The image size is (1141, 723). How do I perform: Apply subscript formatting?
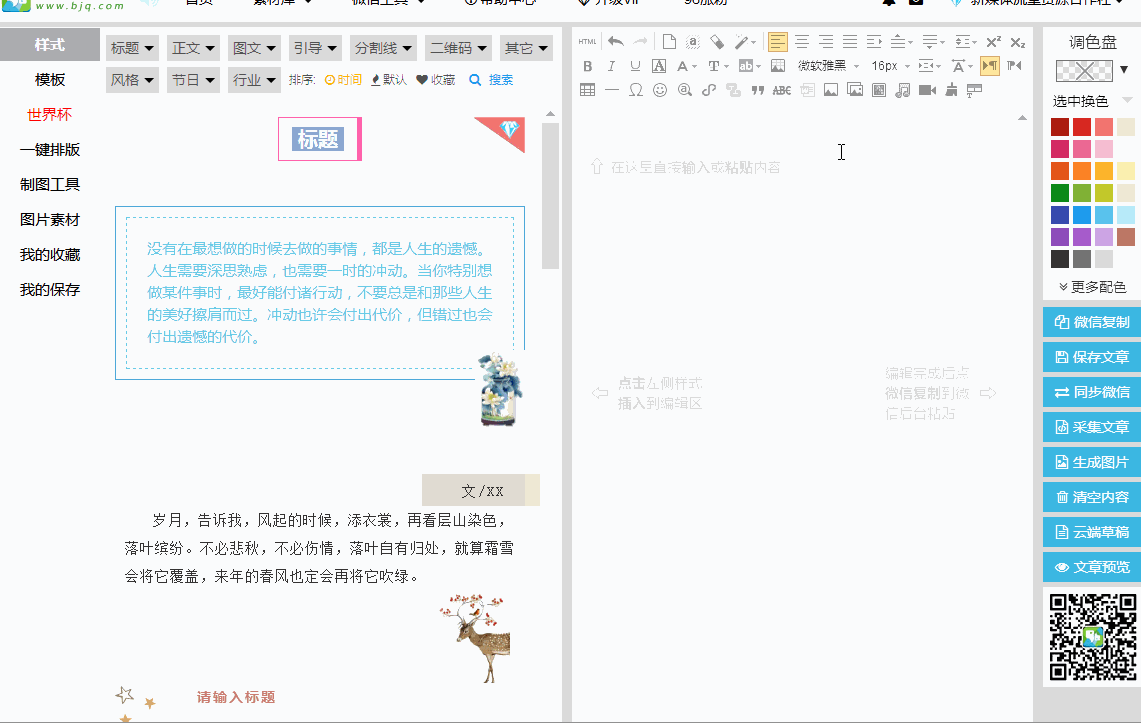(x=1018, y=41)
